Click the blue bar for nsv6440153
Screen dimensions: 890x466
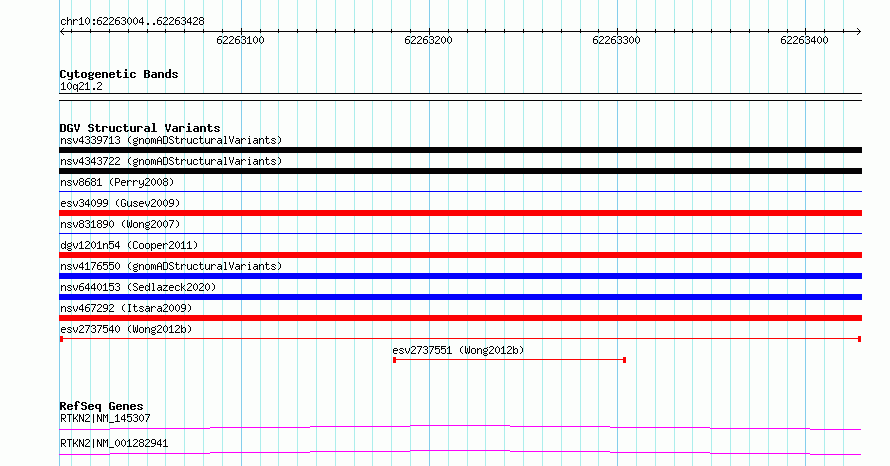tap(460, 297)
